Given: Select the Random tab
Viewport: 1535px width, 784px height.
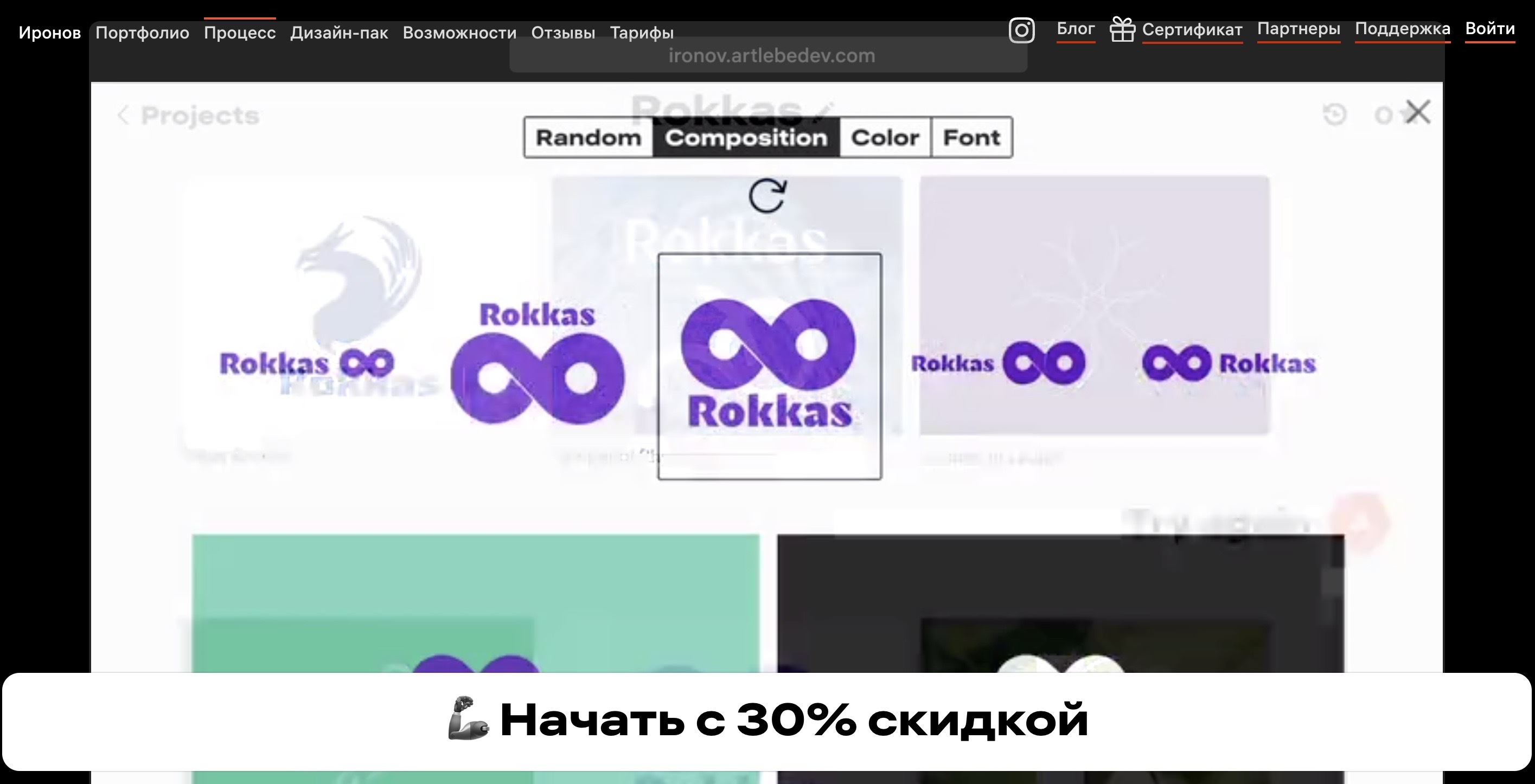Looking at the screenshot, I should coord(588,138).
